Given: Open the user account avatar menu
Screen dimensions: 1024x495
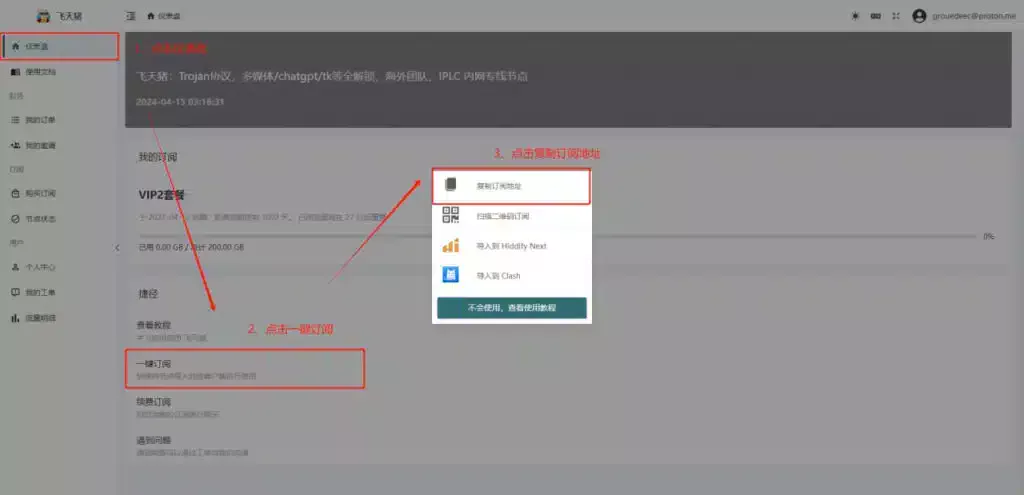Looking at the screenshot, I should (x=919, y=16).
